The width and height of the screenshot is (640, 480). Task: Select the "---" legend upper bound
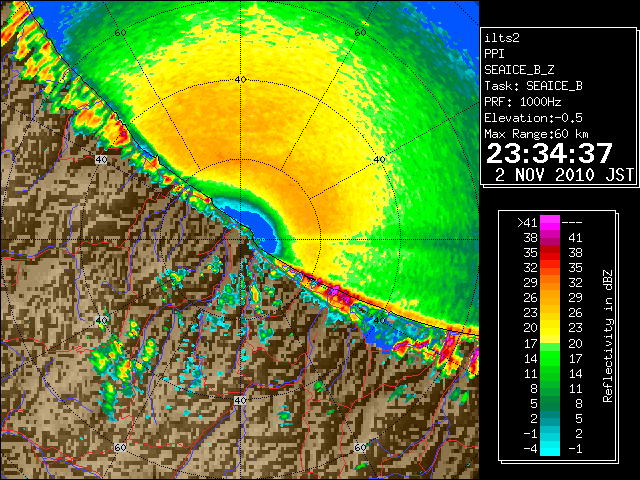pyautogui.click(x=572, y=223)
